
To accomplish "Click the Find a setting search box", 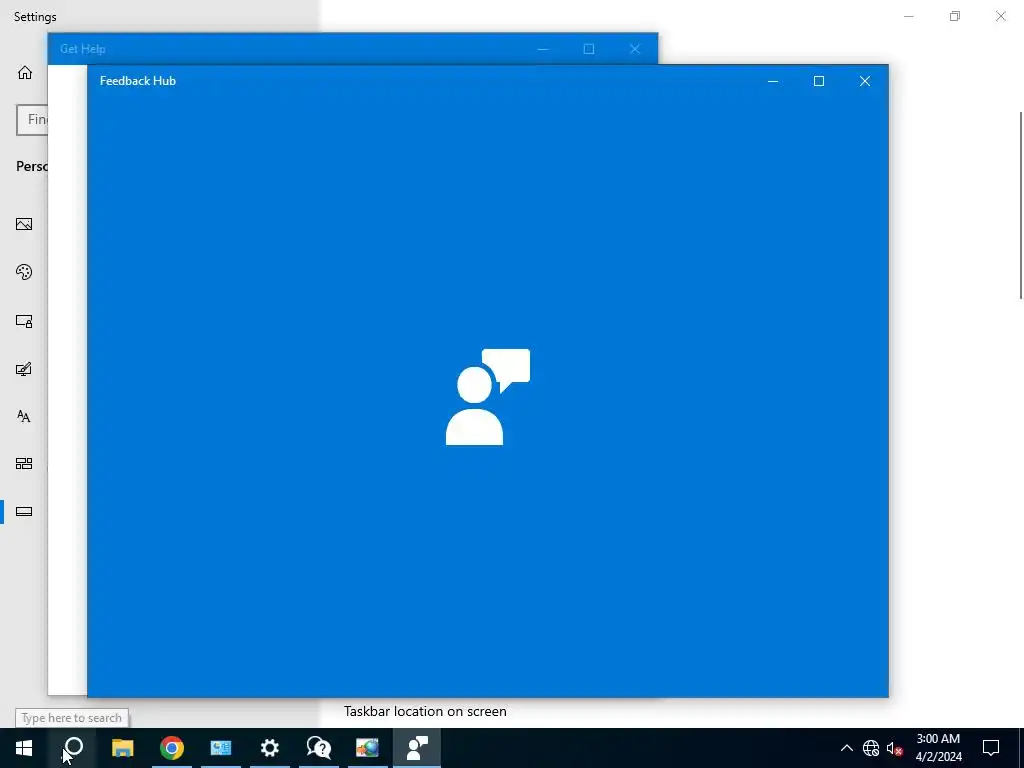I will 32,120.
